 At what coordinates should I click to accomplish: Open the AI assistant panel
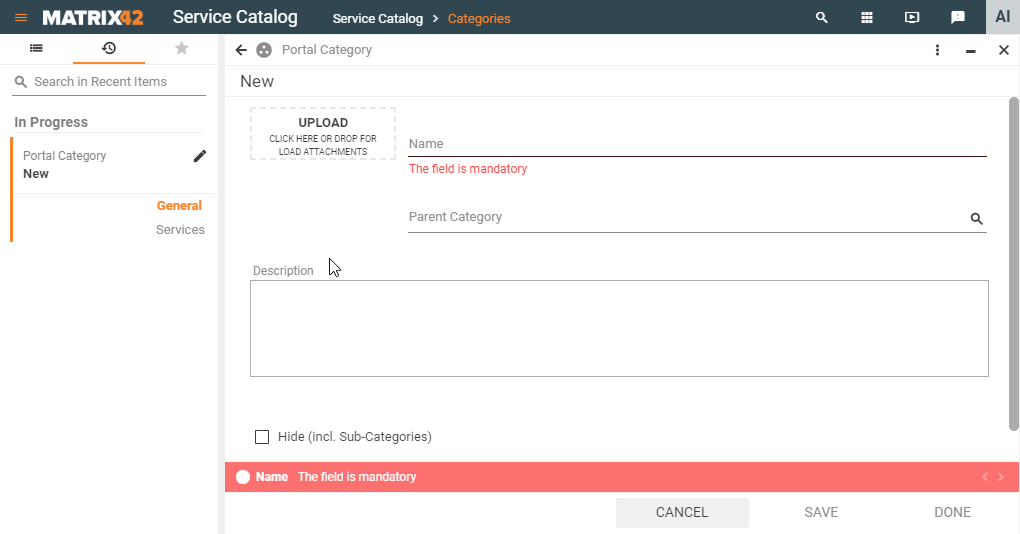[1002, 17]
